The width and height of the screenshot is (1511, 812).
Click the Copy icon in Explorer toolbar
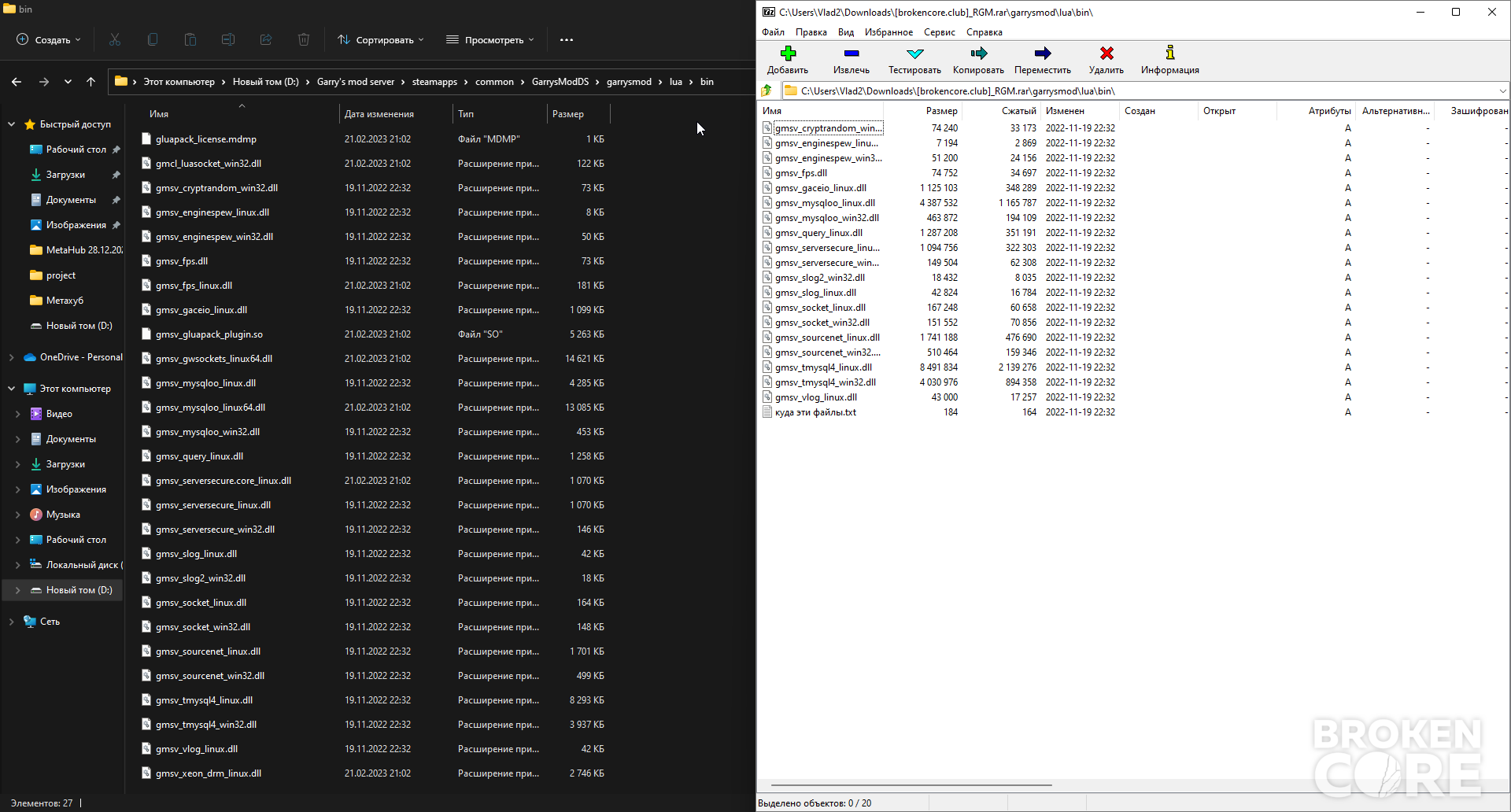coord(153,39)
